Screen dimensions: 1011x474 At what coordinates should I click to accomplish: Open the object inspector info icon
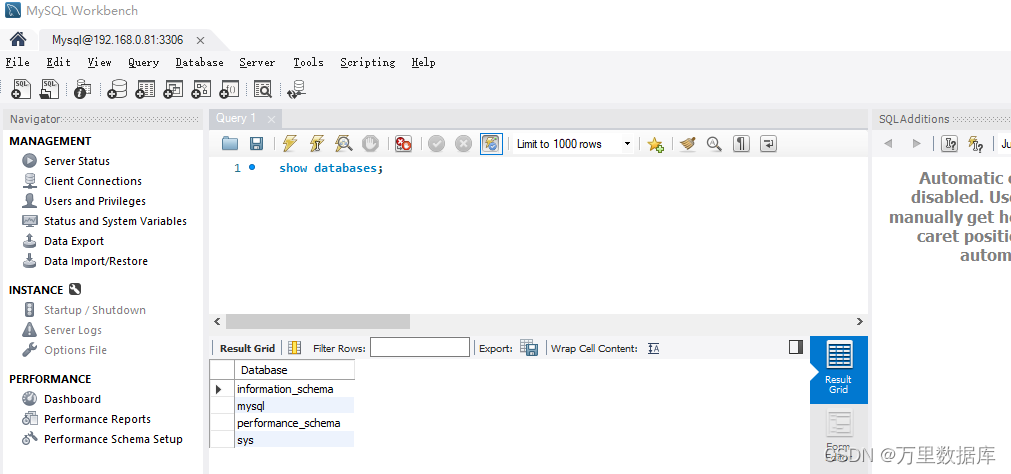coord(82,89)
